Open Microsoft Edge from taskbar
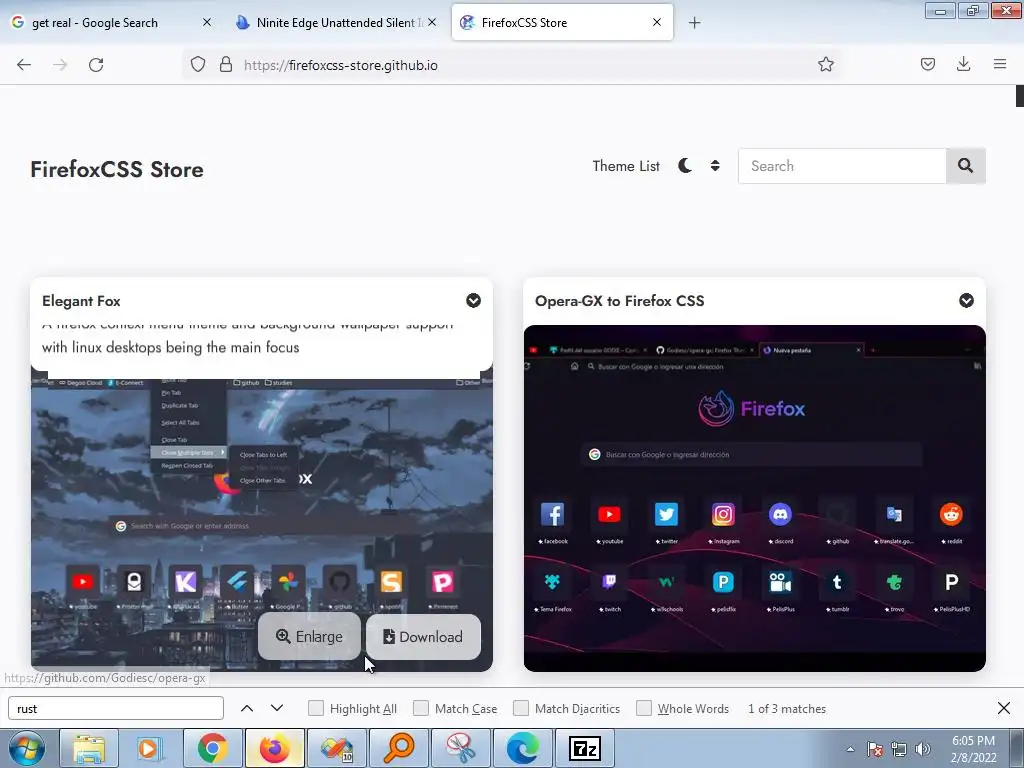Viewport: 1024px width, 768px height. click(522, 749)
